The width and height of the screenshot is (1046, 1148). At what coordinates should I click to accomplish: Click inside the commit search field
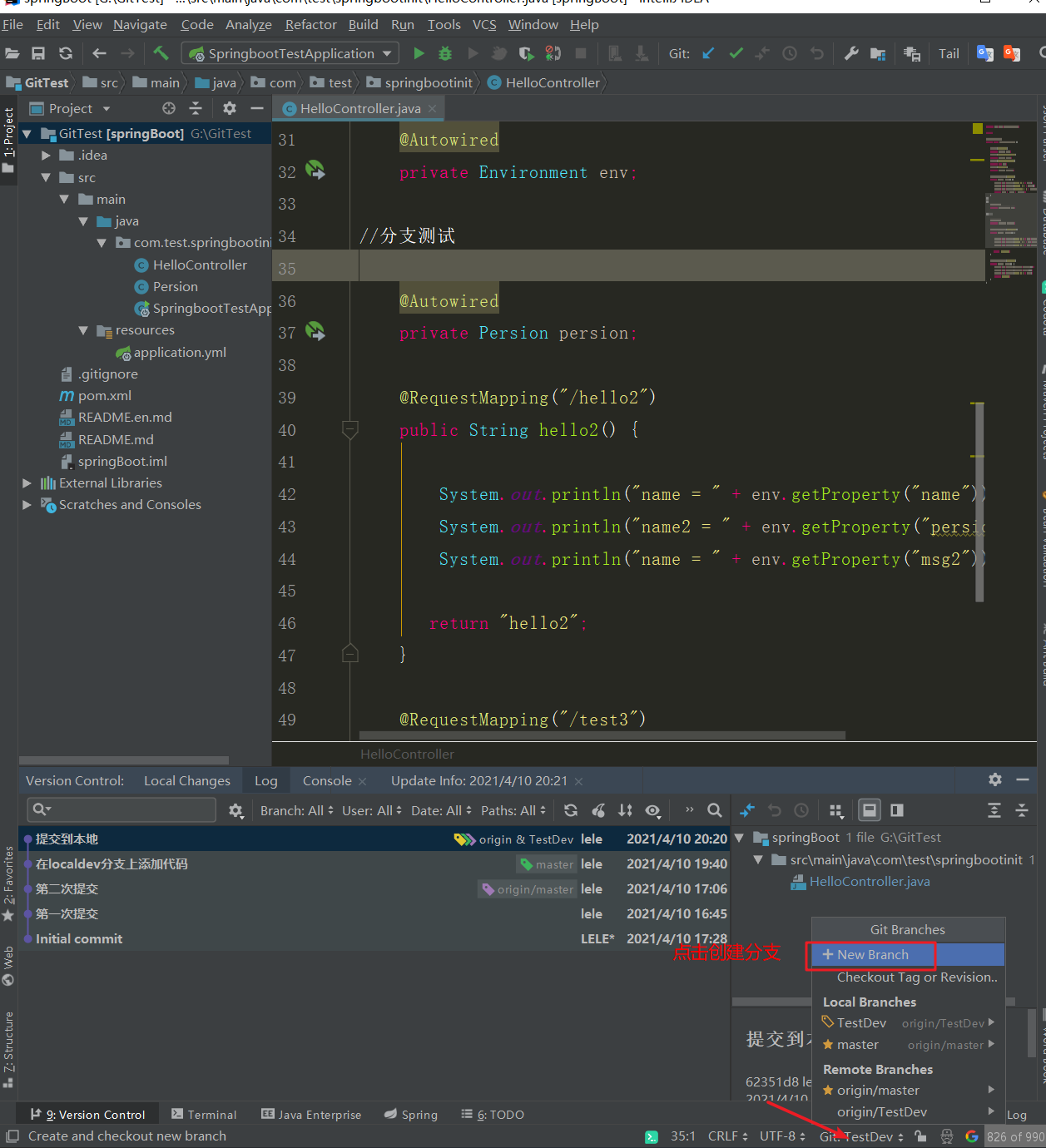pos(121,809)
